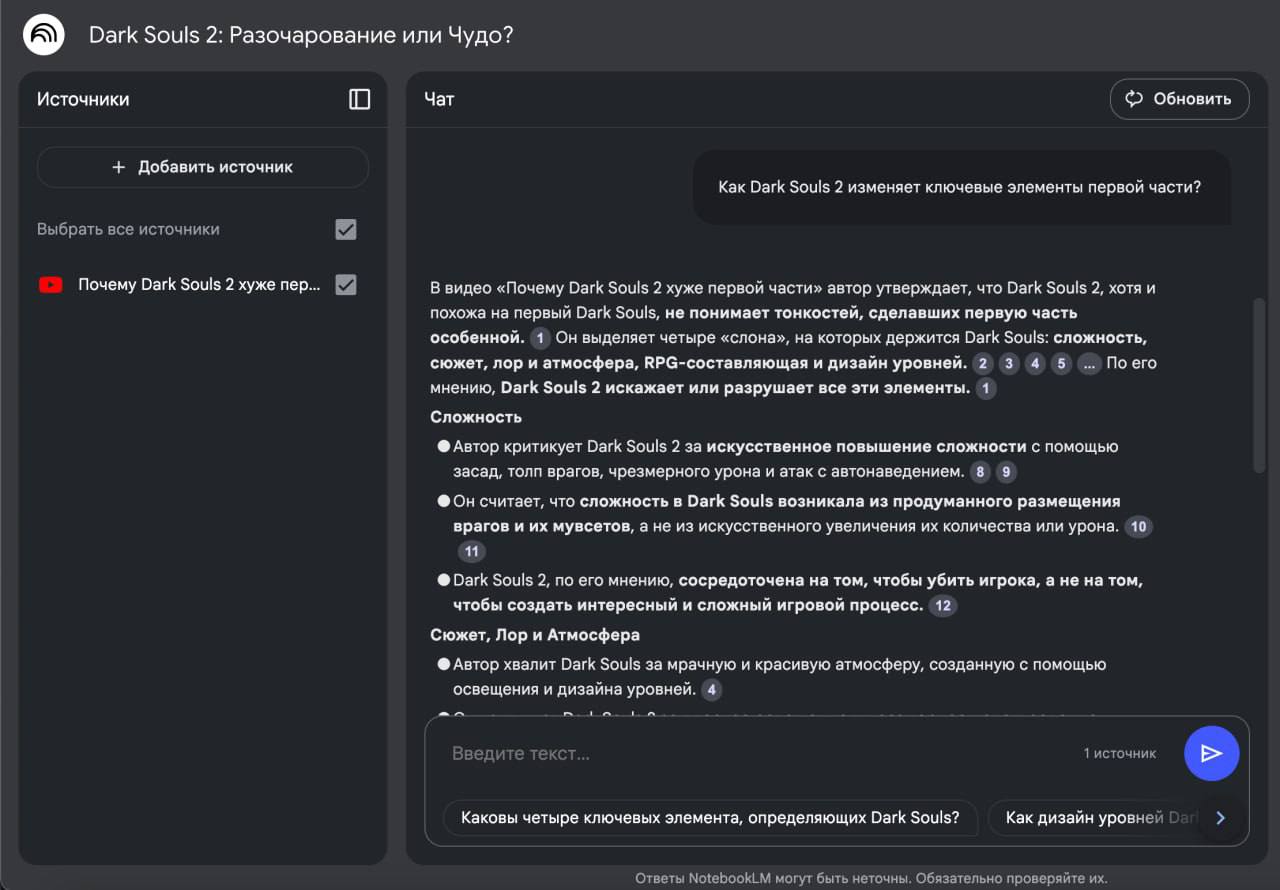Click the NotebookLM logo icon
Image resolution: width=1280 pixels, height=890 pixels.
(44, 35)
